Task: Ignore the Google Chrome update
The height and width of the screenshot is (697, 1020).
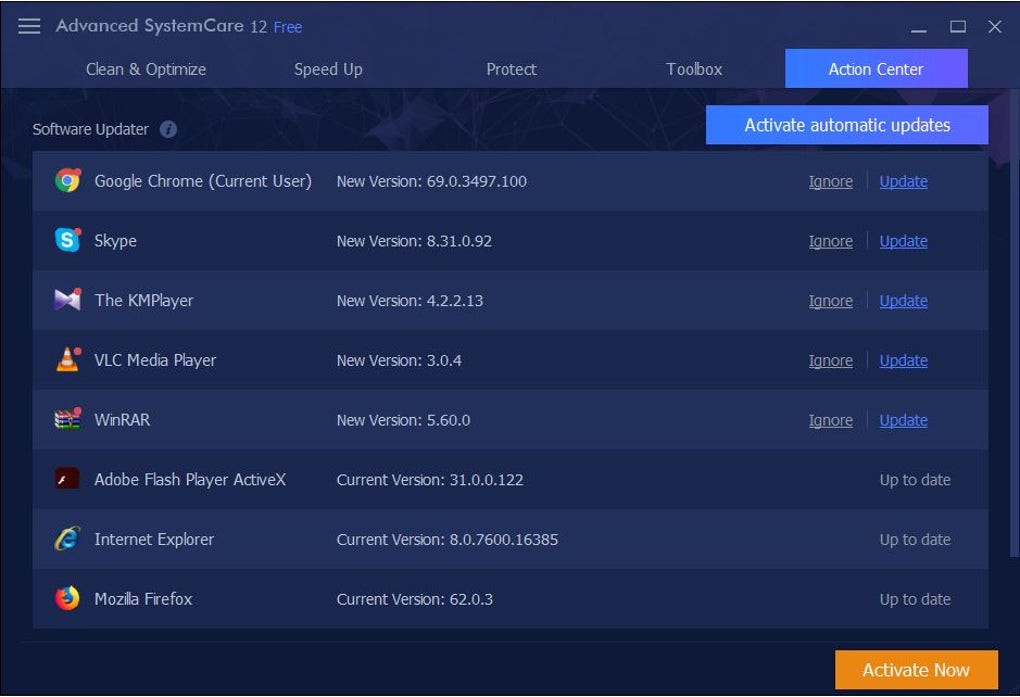Action: (x=831, y=182)
